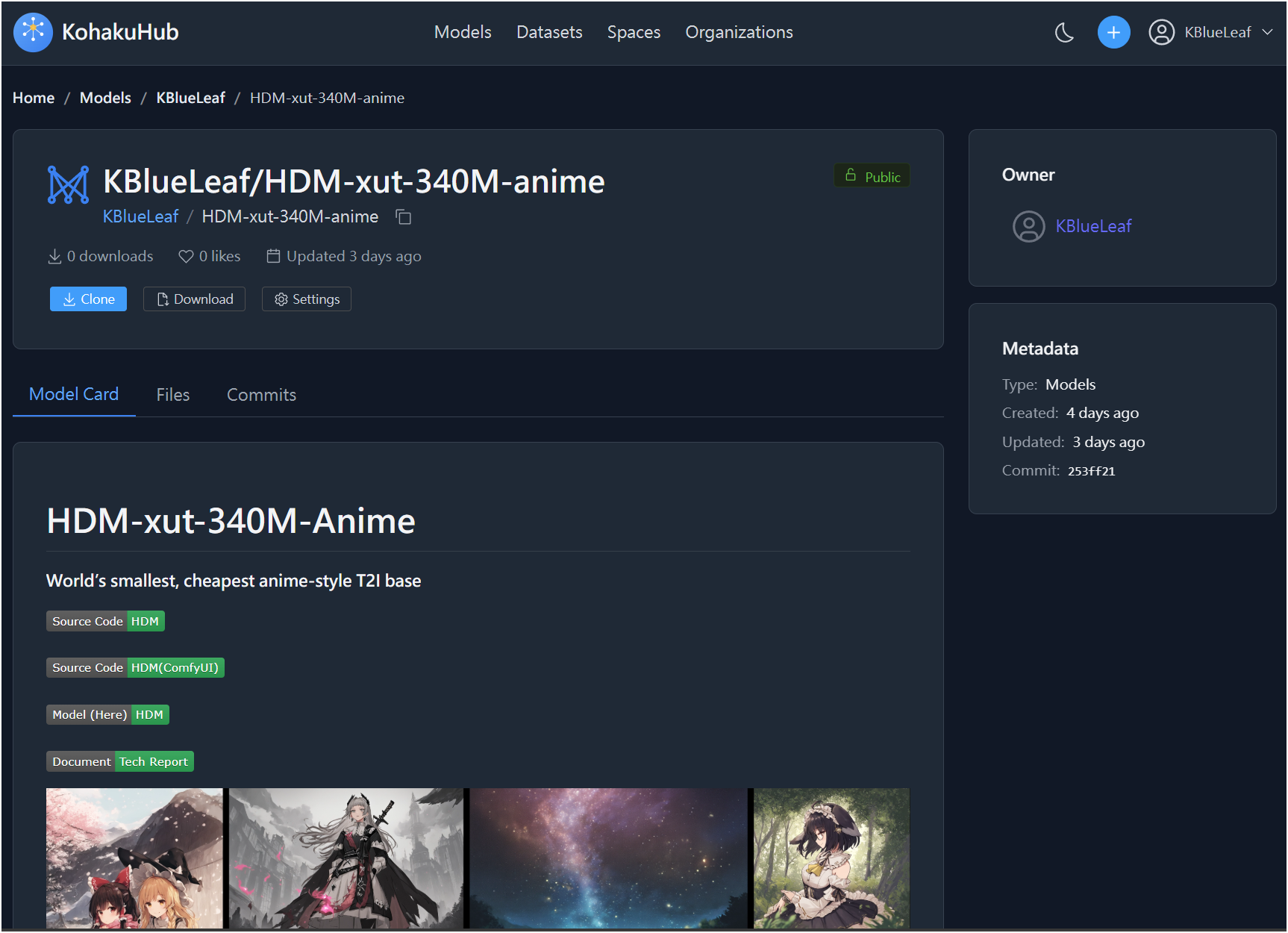Click the KohakuHub logo icon

(33, 32)
